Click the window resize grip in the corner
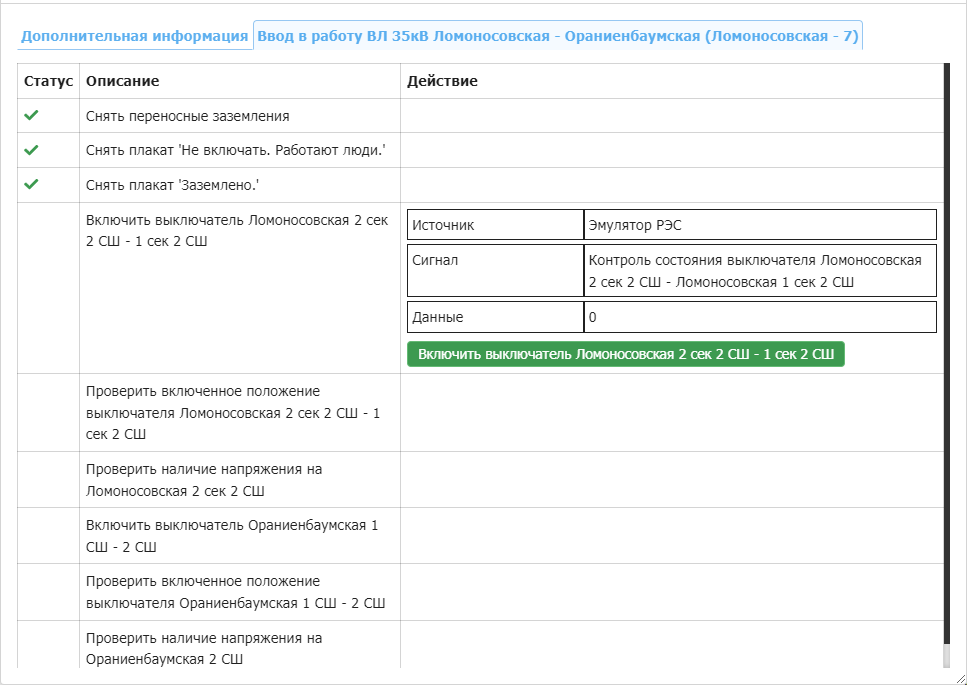This screenshot has width=968, height=685. point(960,678)
